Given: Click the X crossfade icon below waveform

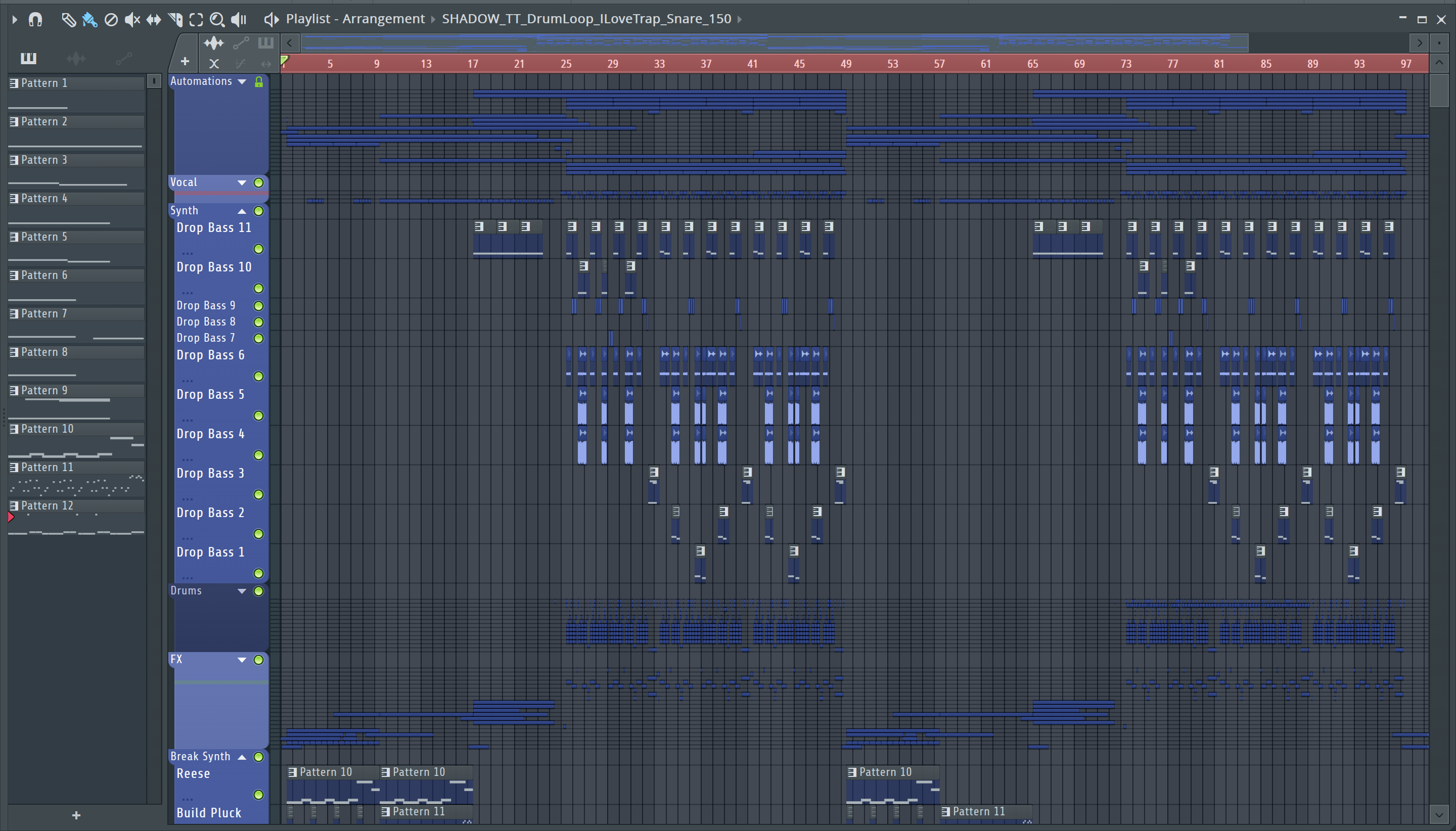Looking at the screenshot, I should 214,63.
